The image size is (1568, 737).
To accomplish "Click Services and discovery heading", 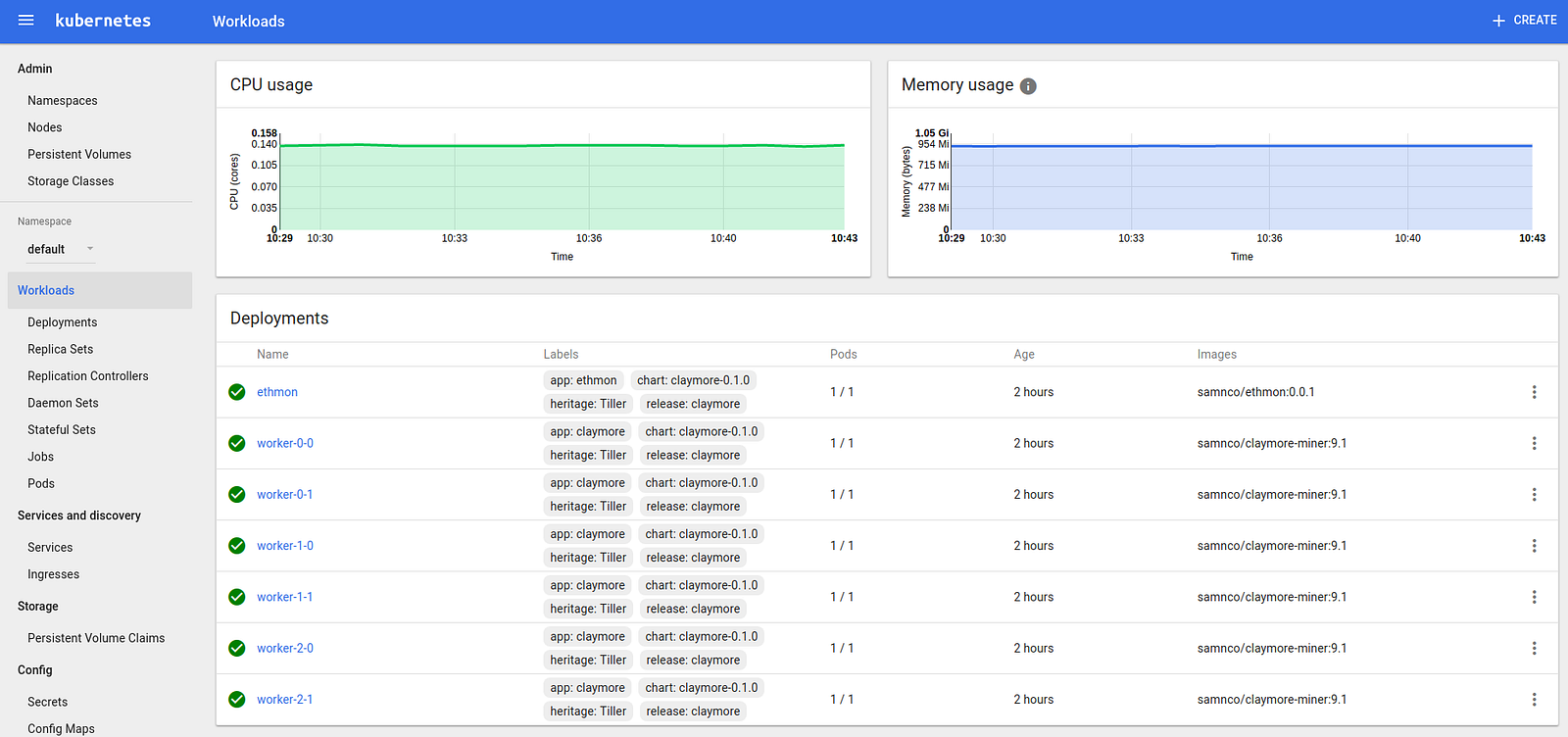I will click(79, 516).
